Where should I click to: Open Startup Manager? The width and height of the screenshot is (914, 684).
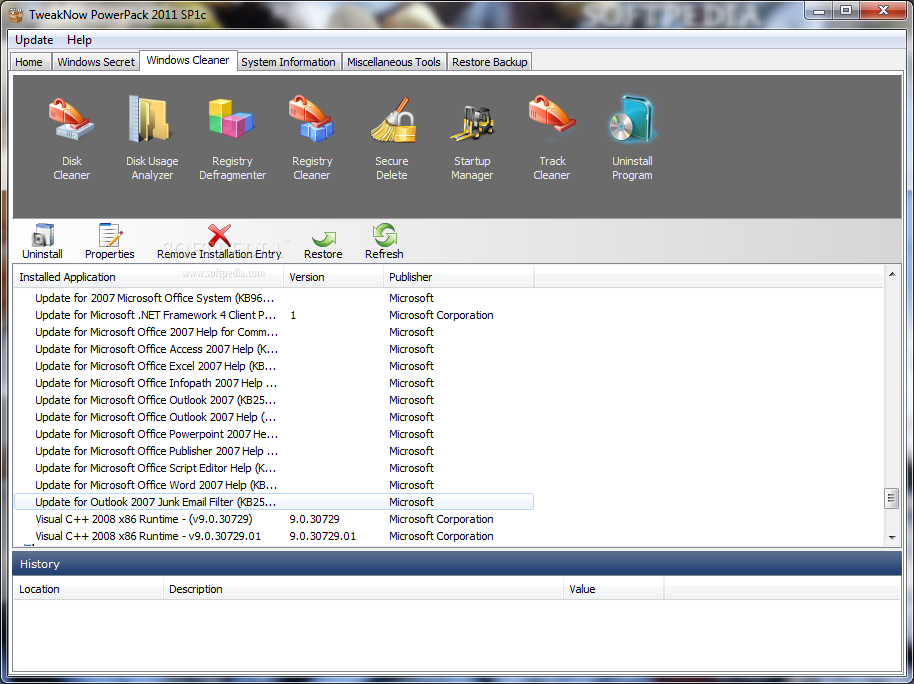tap(472, 139)
